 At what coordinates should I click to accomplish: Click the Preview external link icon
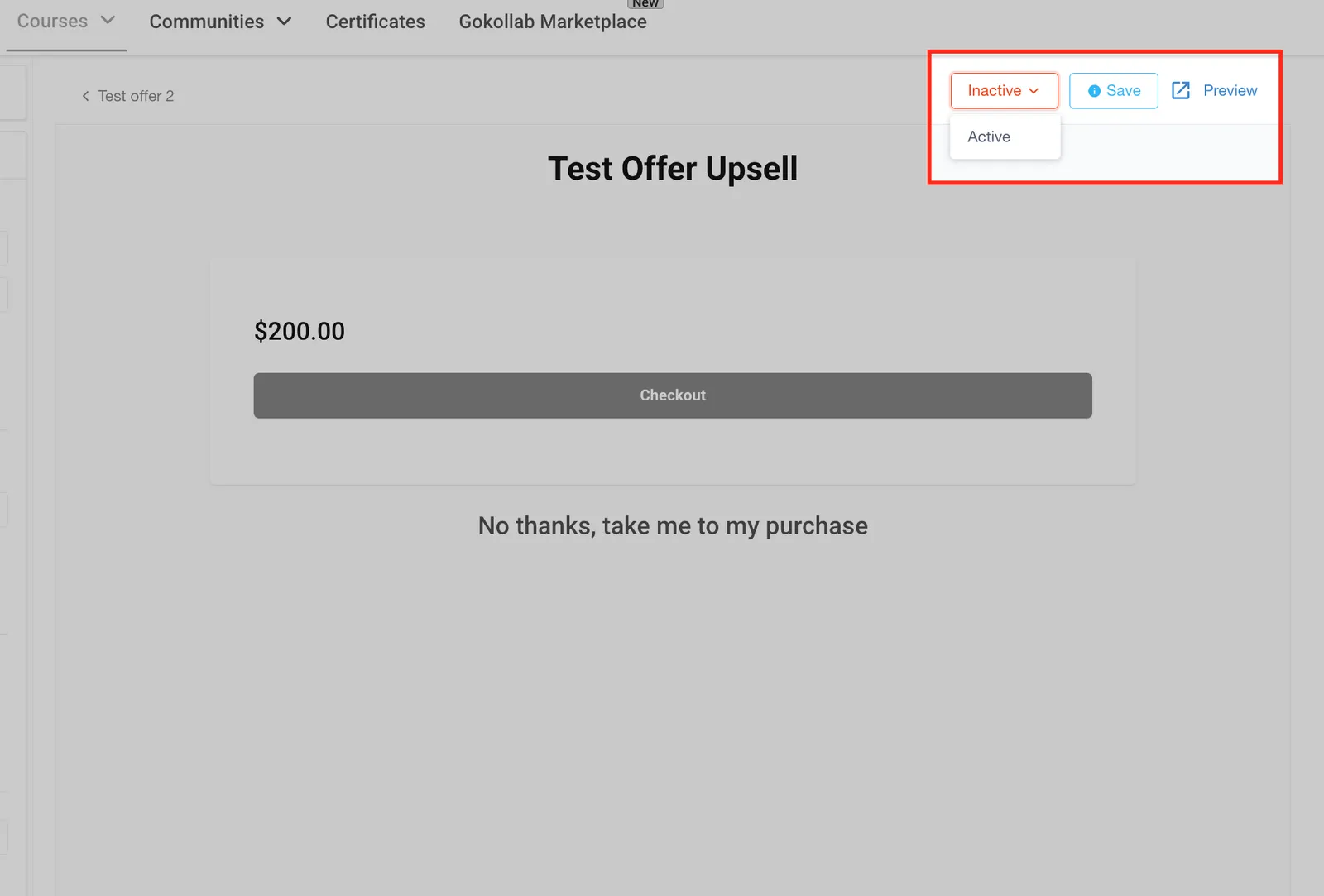pyautogui.click(x=1181, y=90)
